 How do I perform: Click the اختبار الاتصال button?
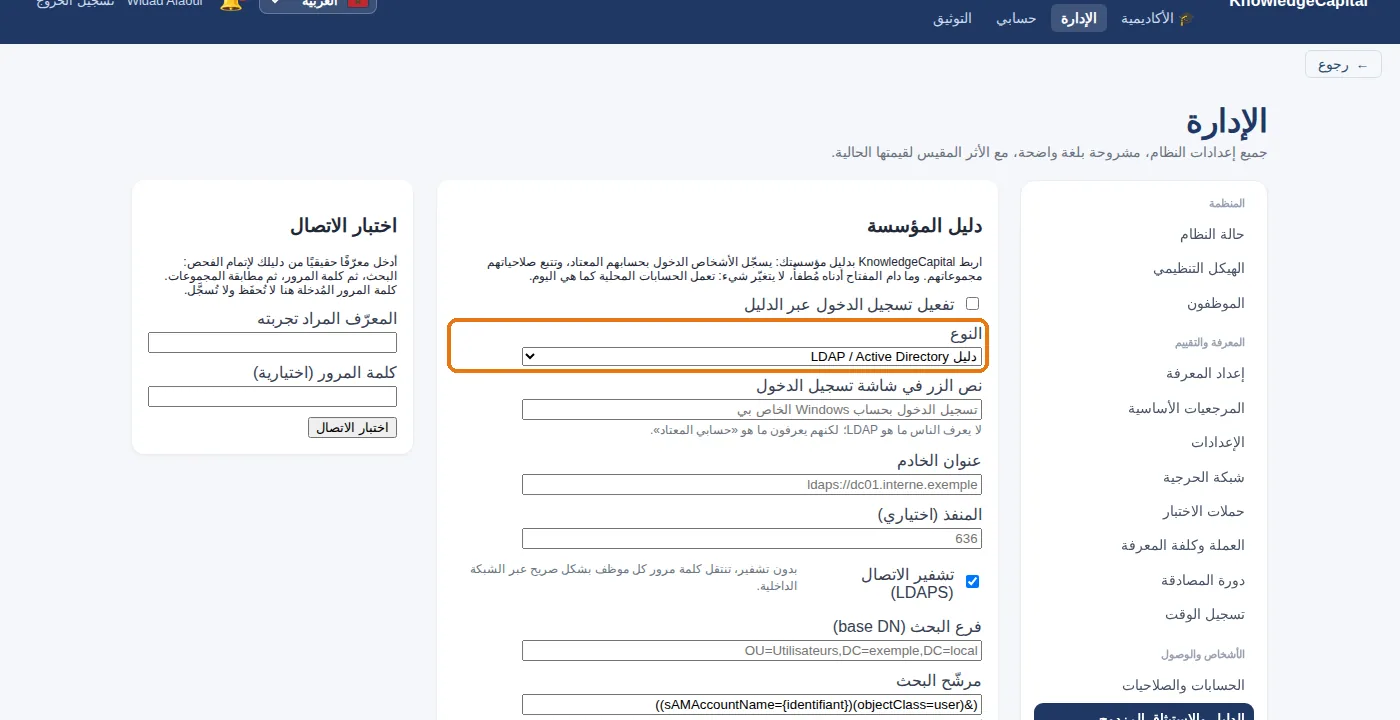tap(352, 427)
